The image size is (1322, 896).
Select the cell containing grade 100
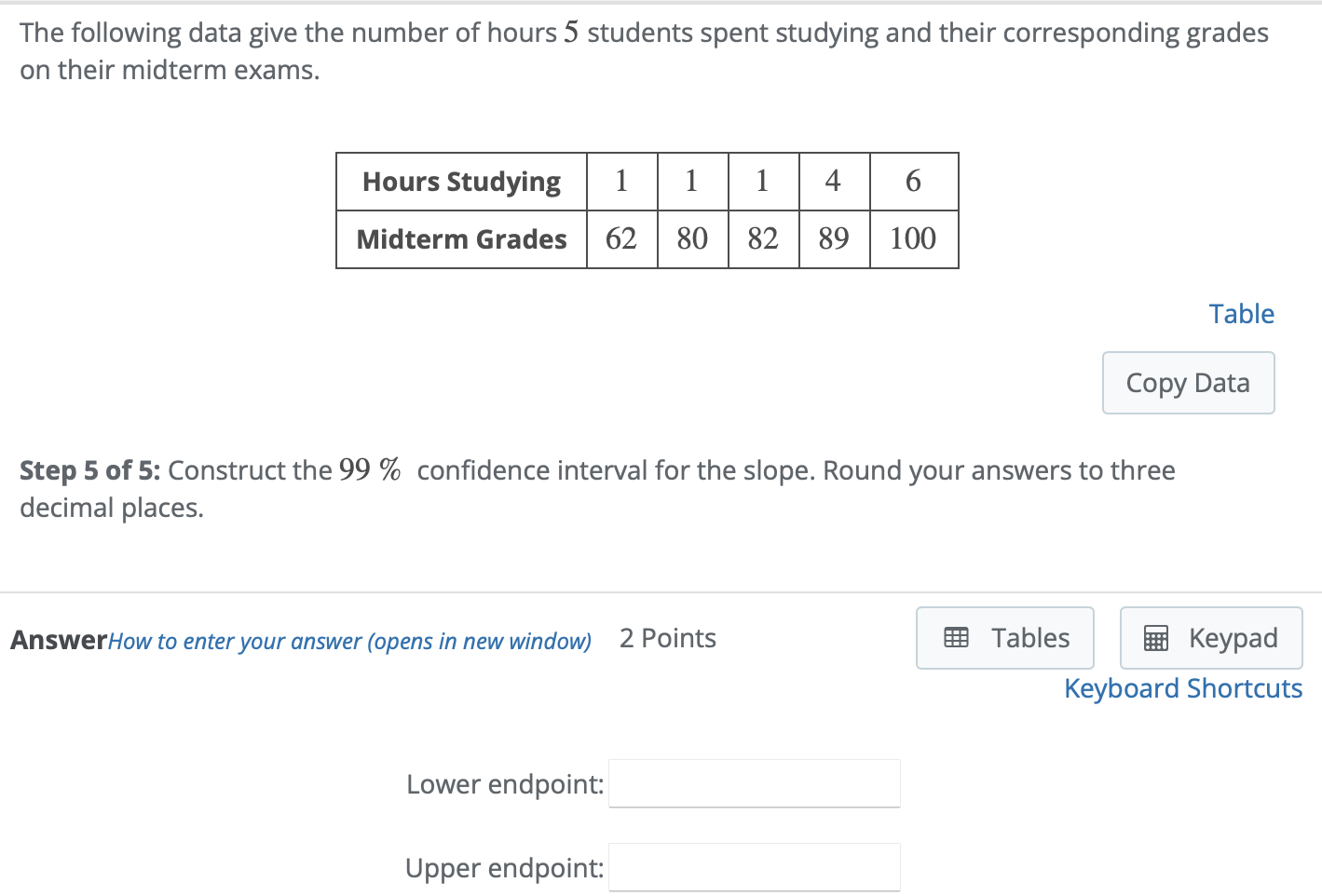pos(913,239)
